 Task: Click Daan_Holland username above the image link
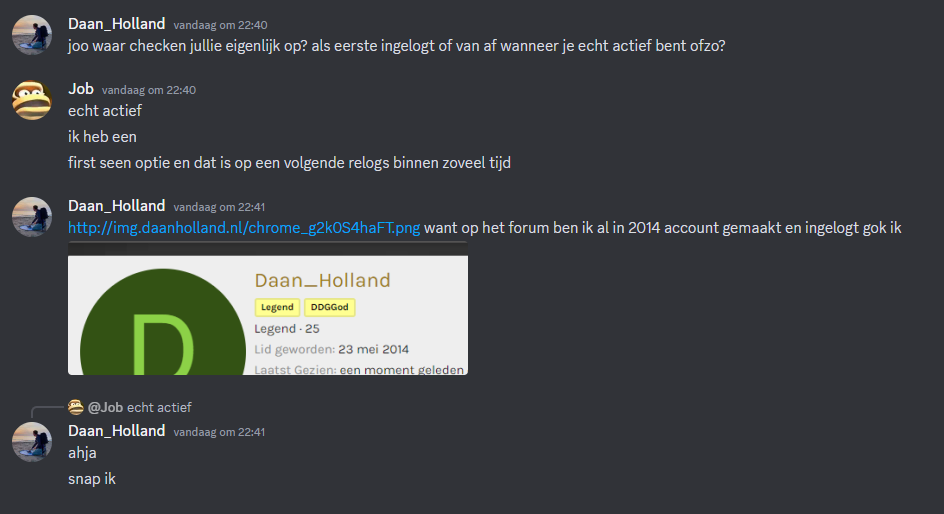coord(117,206)
